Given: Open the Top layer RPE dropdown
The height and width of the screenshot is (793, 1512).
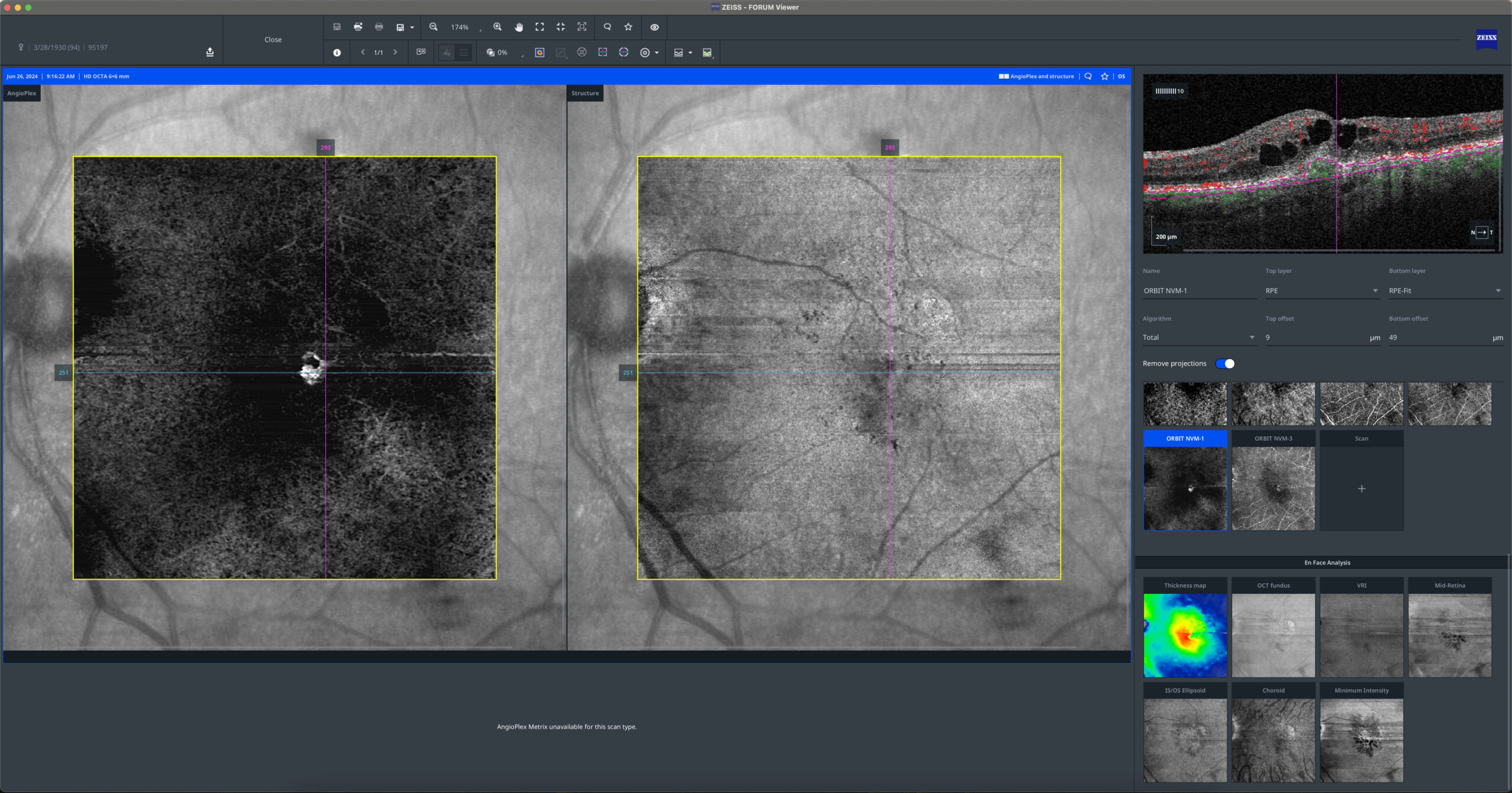Looking at the screenshot, I should [1322, 291].
